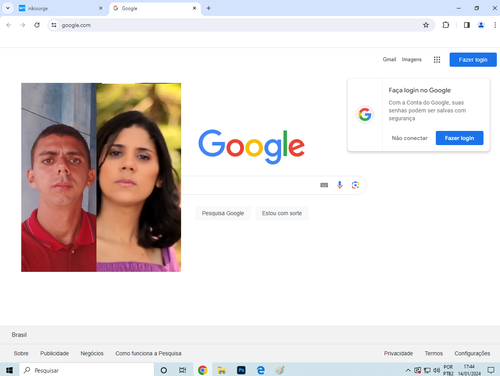
Task: Go forward with the forward arrow
Action: [23, 25]
